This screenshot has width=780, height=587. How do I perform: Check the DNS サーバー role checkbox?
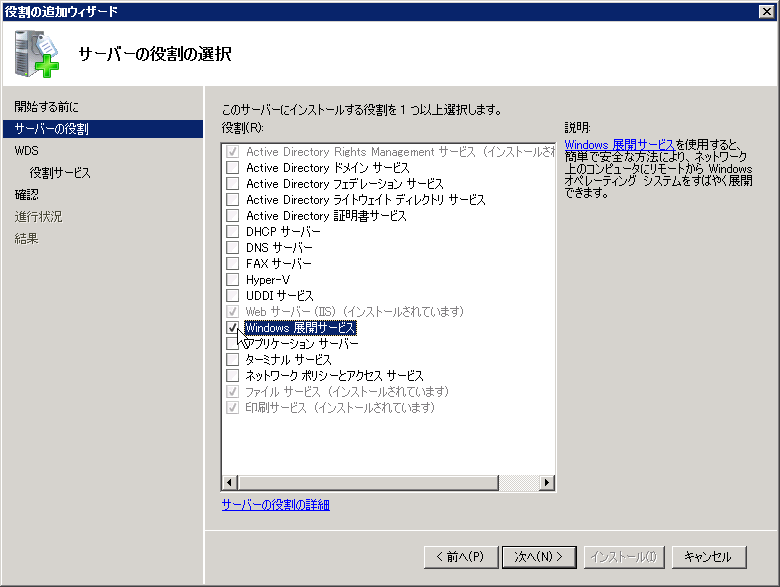(x=233, y=248)
